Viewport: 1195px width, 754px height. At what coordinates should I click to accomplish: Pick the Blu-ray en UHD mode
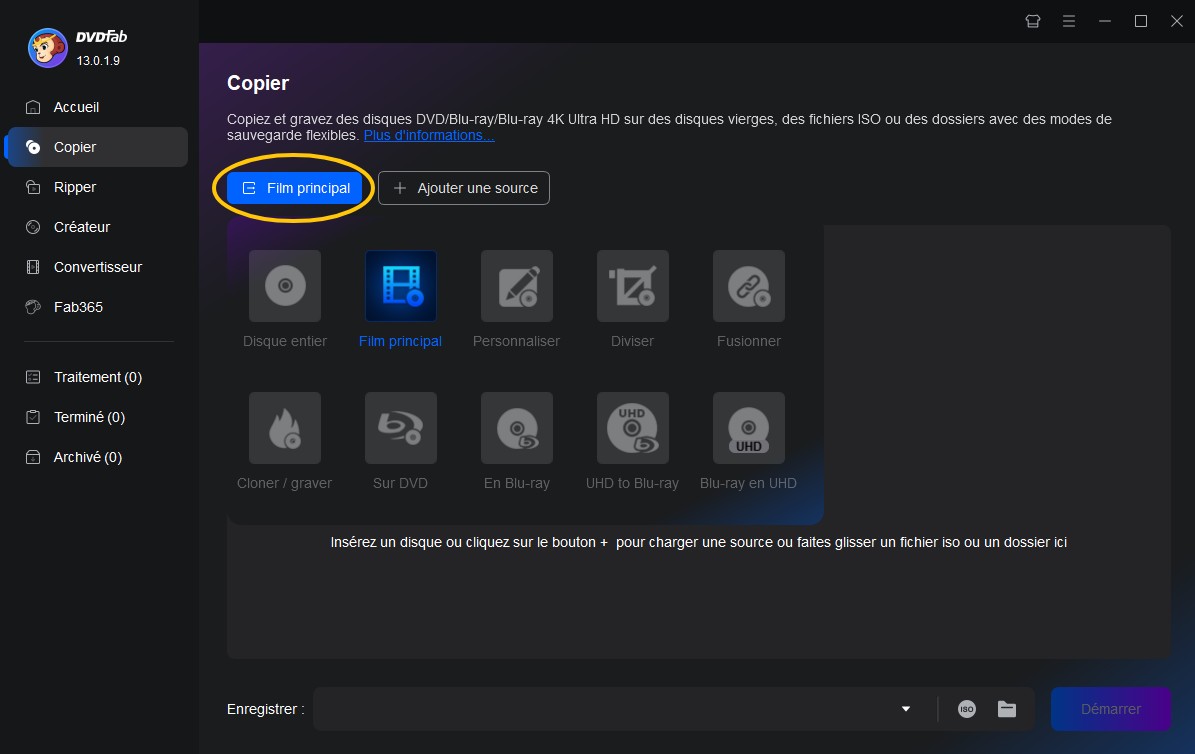coord(748,428)
